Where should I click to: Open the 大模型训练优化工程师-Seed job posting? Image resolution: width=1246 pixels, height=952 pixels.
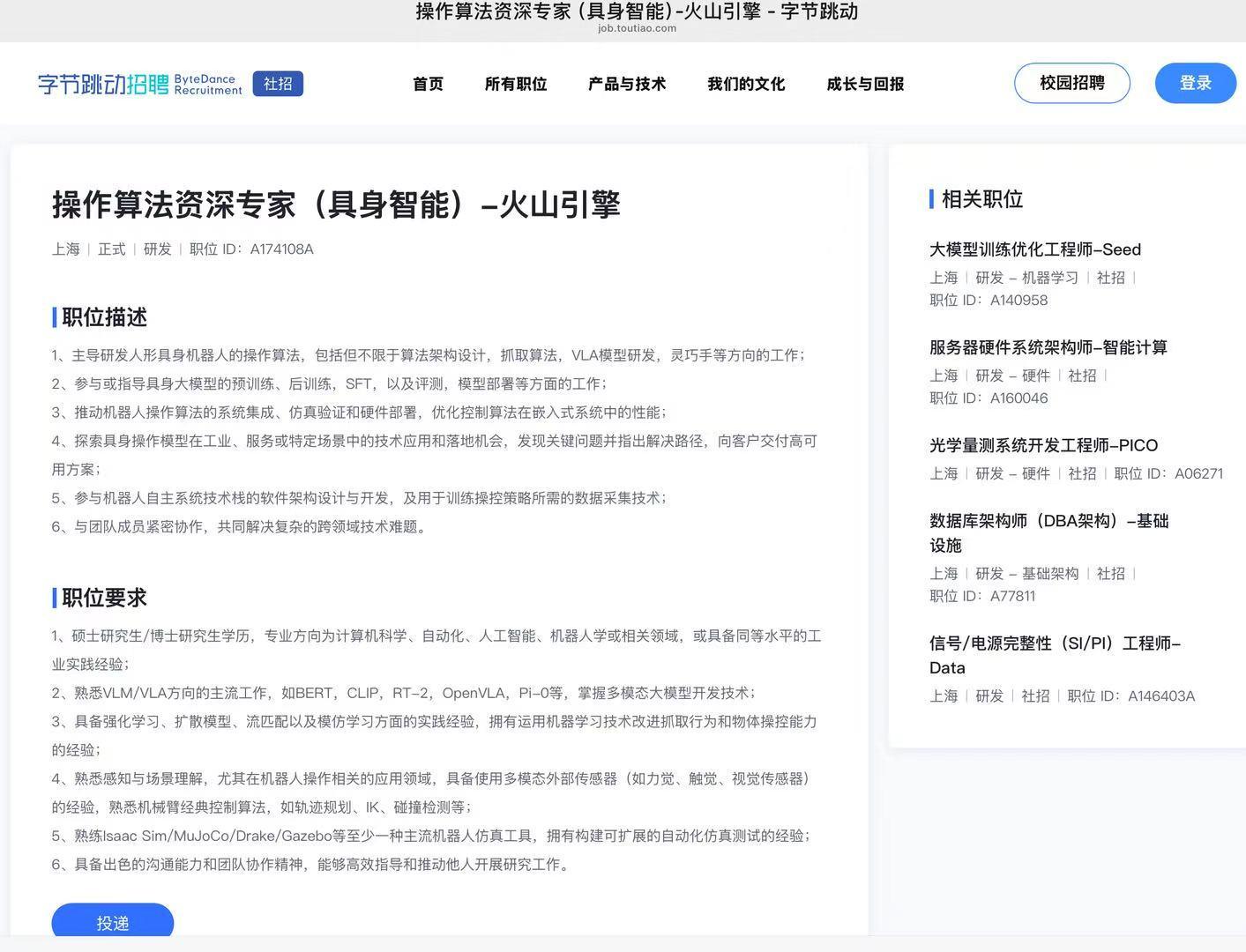[x=1035, y=249]
